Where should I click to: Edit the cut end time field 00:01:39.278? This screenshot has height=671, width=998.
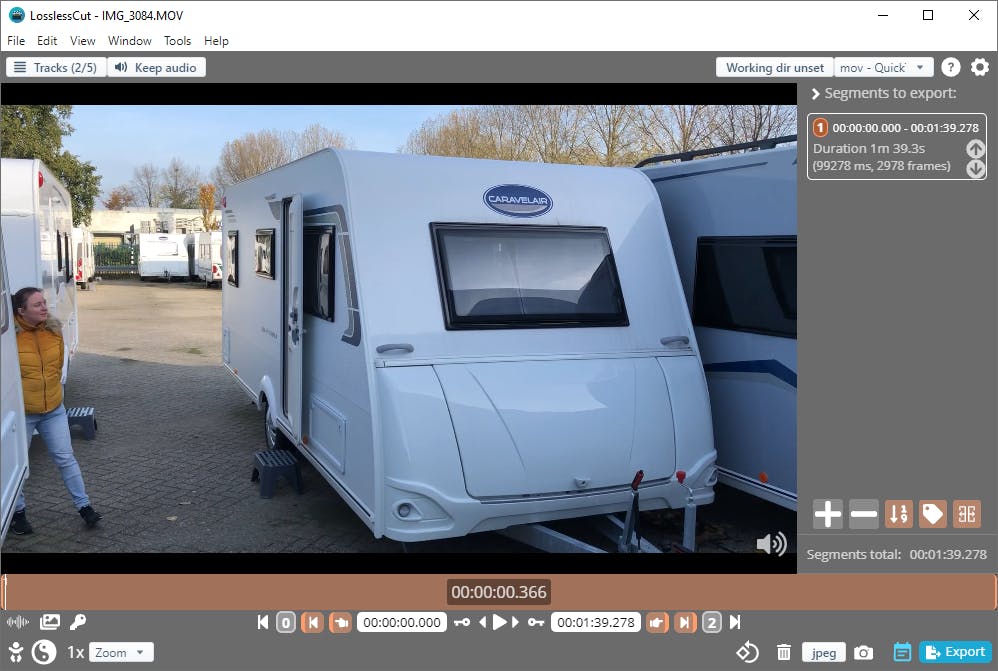(596, 622)
